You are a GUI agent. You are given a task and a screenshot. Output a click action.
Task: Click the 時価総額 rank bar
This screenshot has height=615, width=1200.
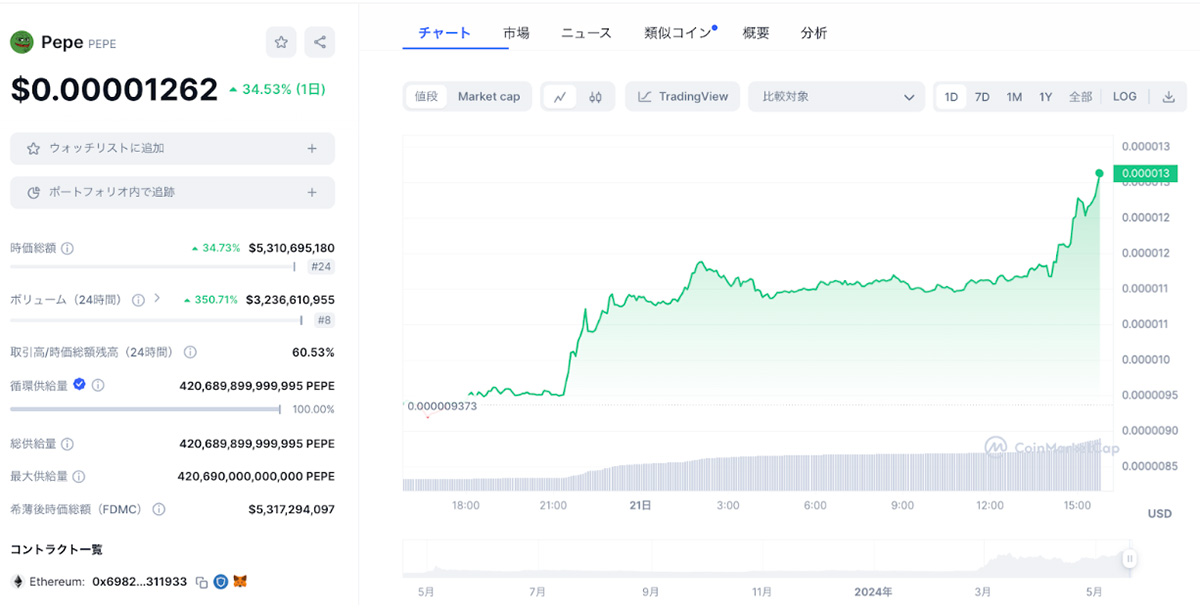(153, 267)
